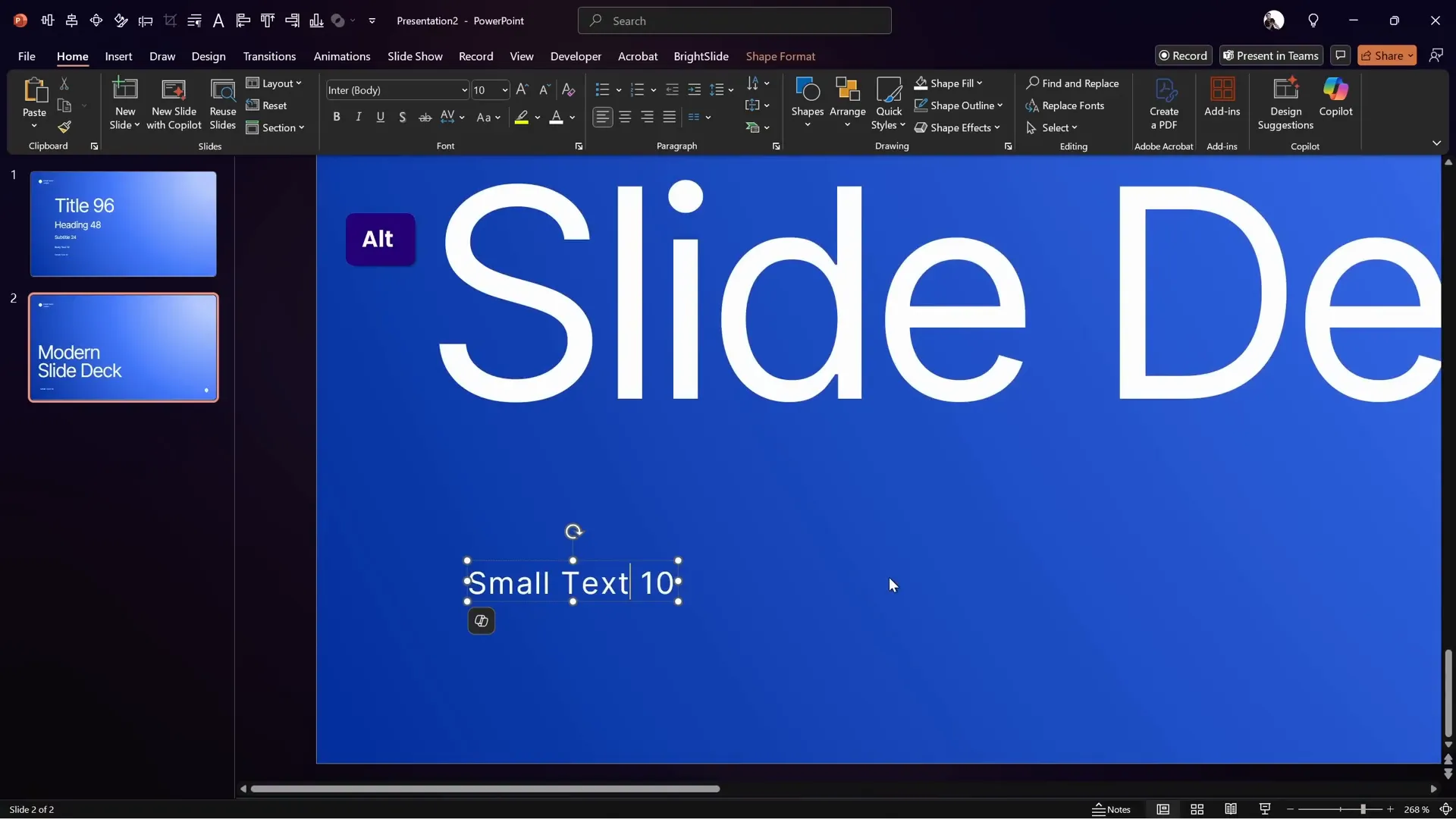Open Quick Styles for shapes

click(x=888, y=102)
